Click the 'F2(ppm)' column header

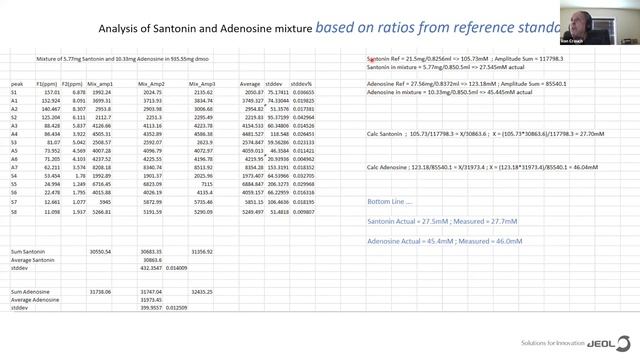[x=72, y=84]
